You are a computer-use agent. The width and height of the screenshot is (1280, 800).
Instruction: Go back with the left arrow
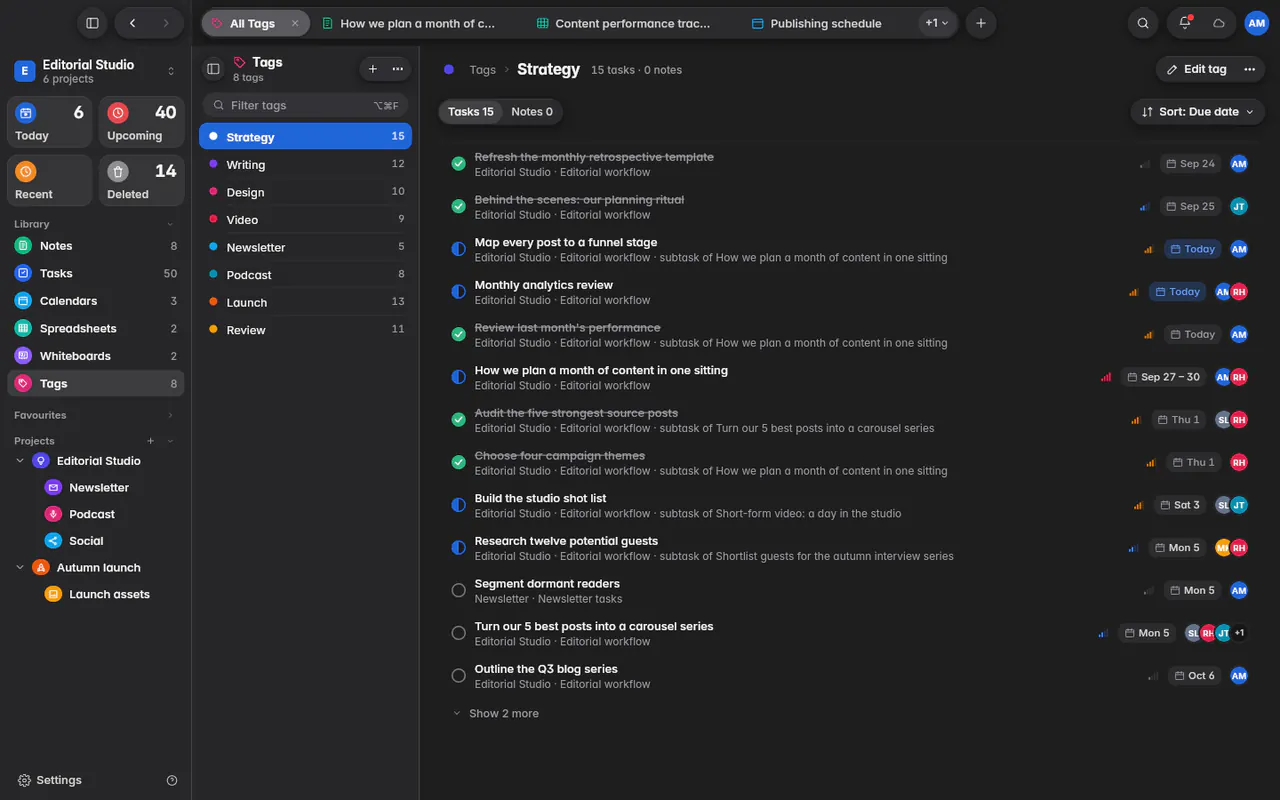click(x=132, y=23)
